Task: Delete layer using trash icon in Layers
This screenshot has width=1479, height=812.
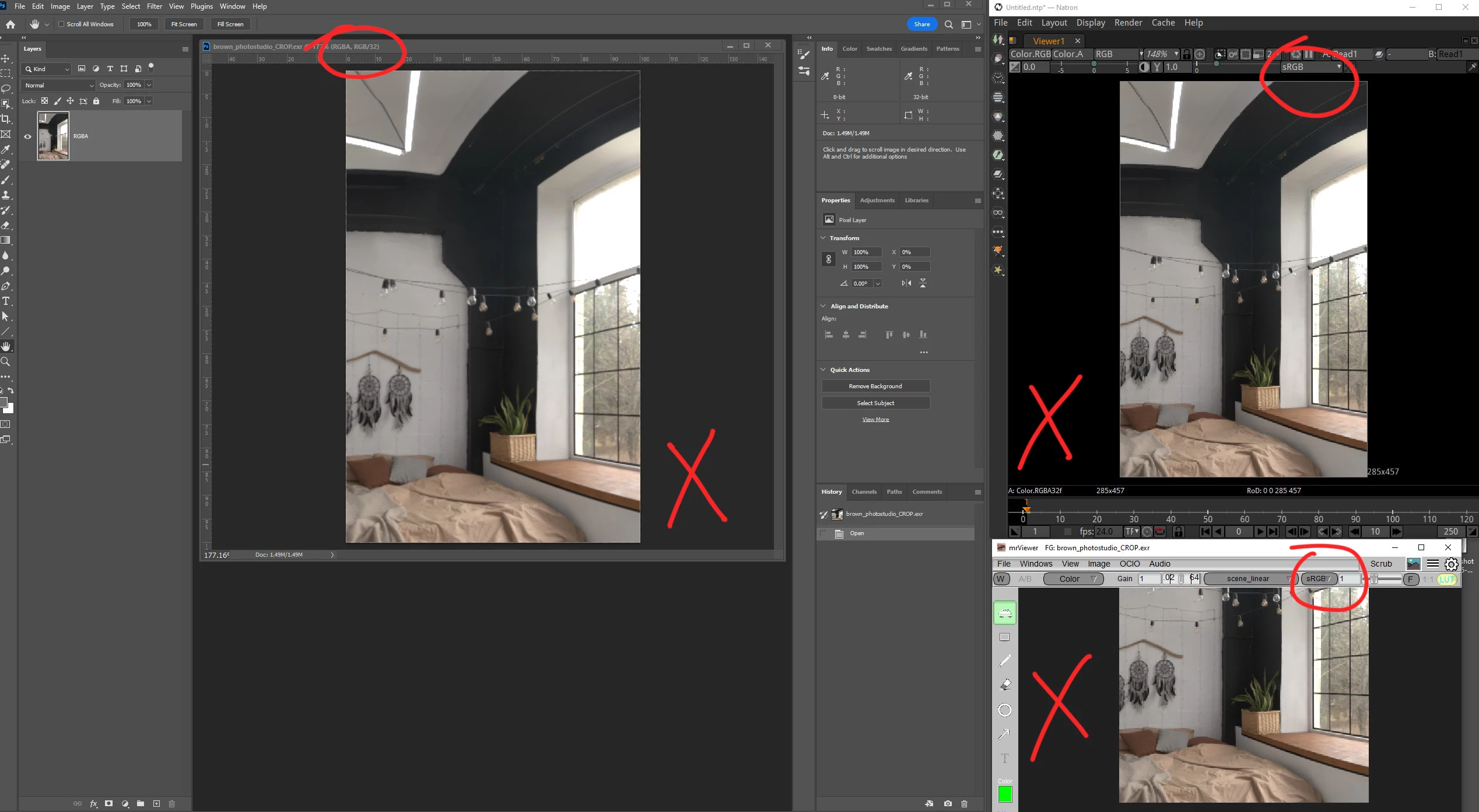Action: (x=171, y=804)
